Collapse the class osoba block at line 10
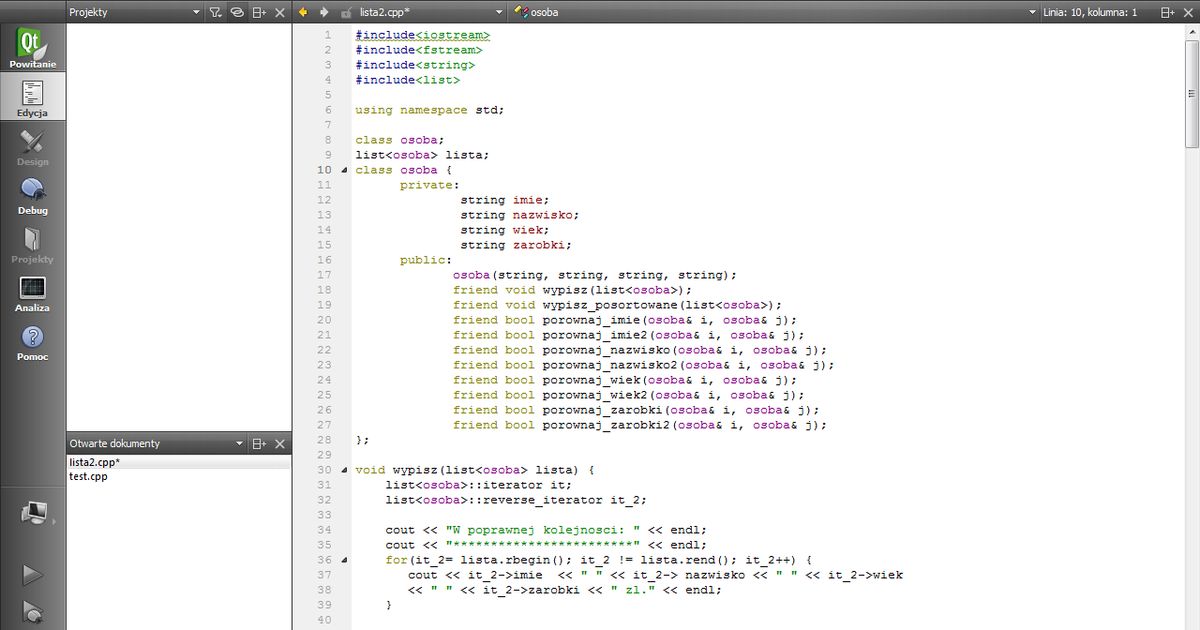 pyautogui.click(x=342, y=170)
